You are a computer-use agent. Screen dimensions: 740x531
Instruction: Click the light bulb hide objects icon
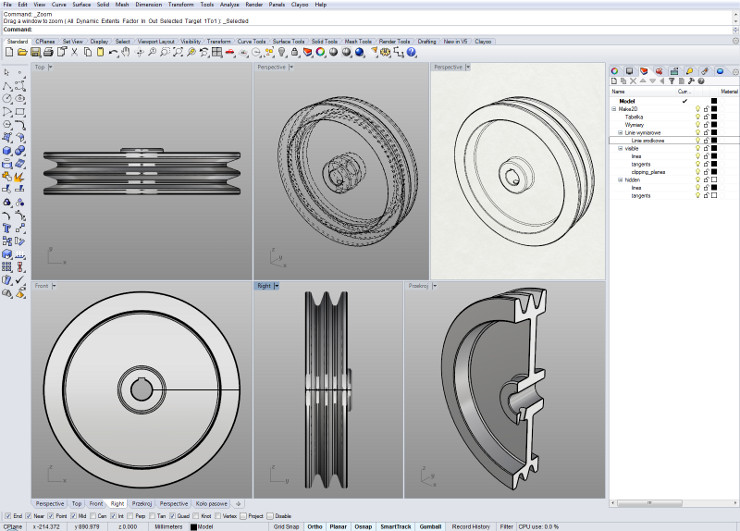click(282, 52)
